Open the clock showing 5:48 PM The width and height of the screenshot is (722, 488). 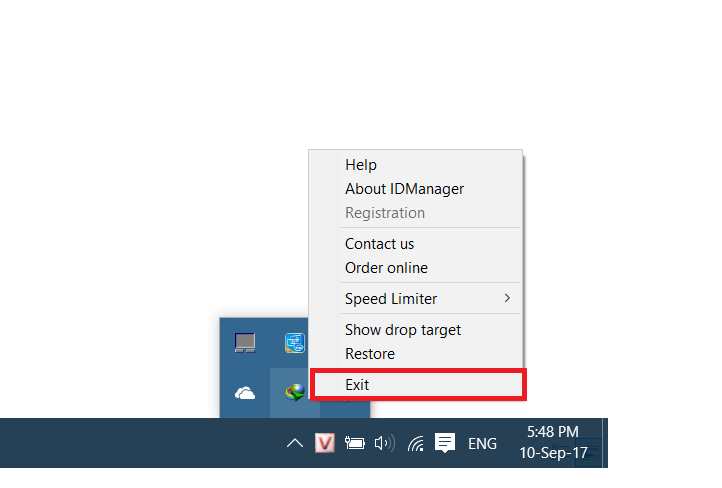[x=553, y=442]
